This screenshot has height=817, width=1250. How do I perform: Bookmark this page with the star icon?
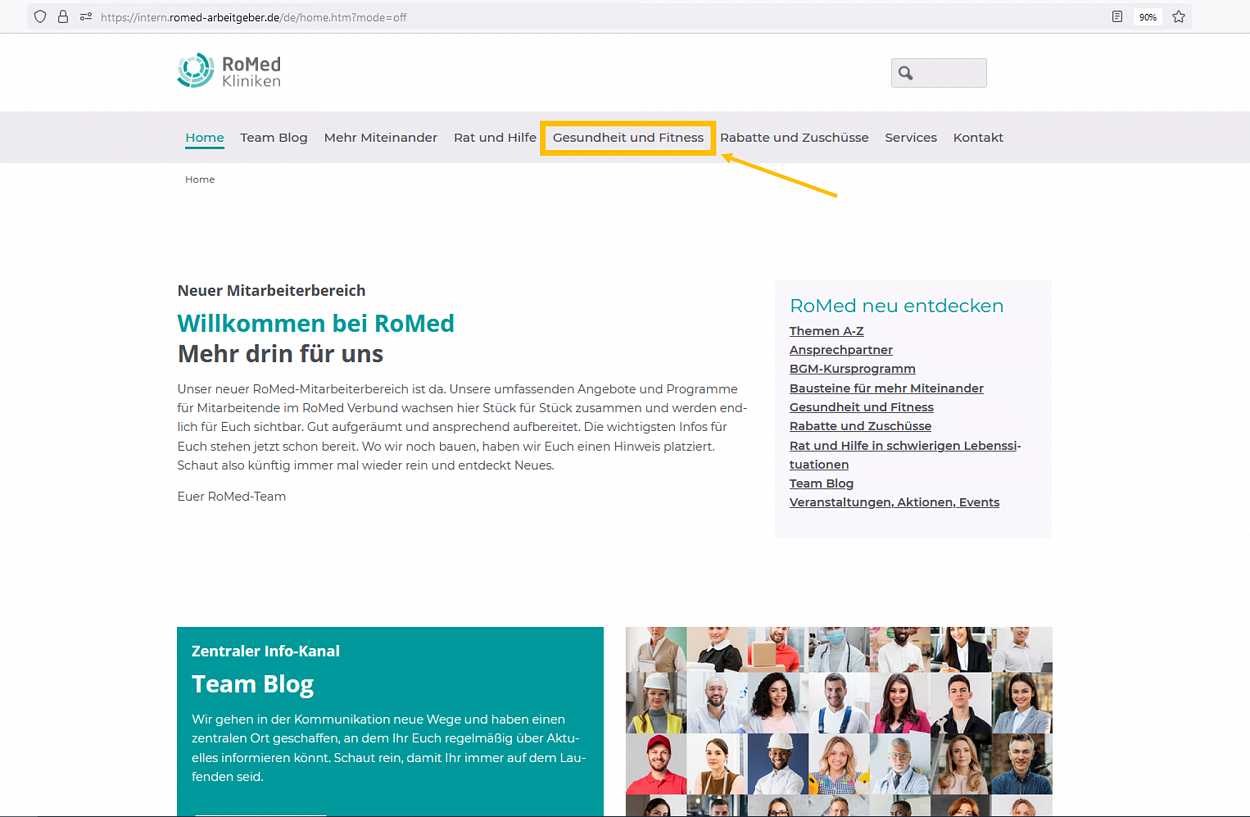click(1179, 17)
